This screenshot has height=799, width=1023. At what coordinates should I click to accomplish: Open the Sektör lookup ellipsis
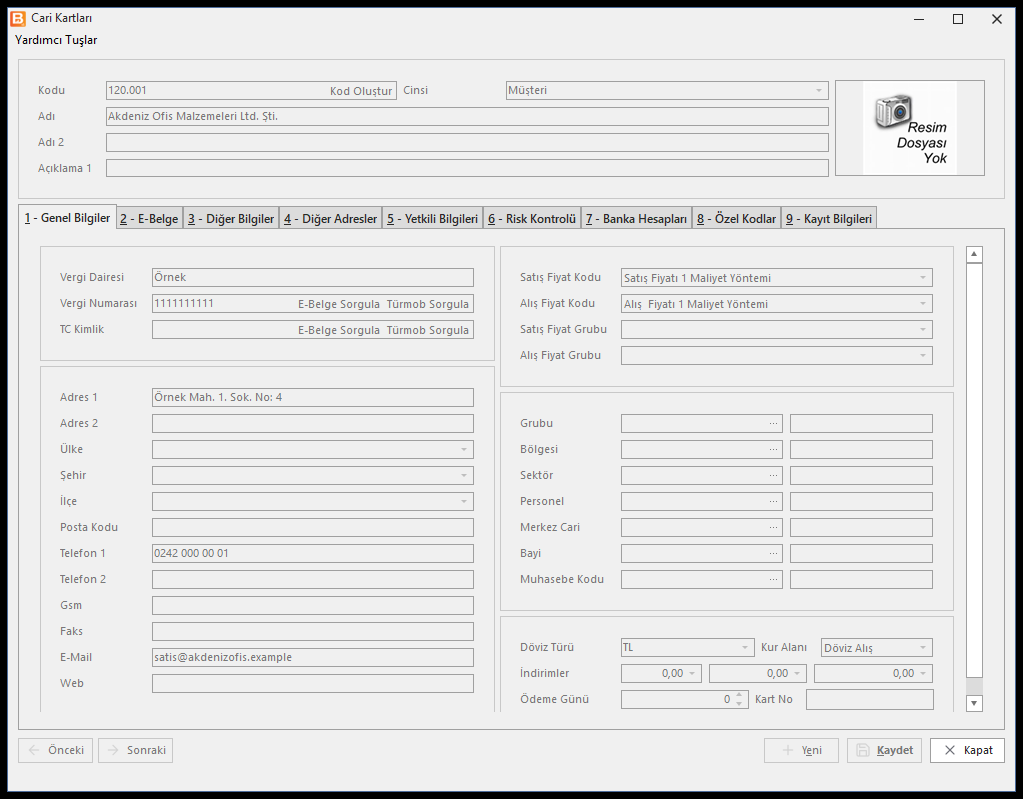(x=773, y=475)
